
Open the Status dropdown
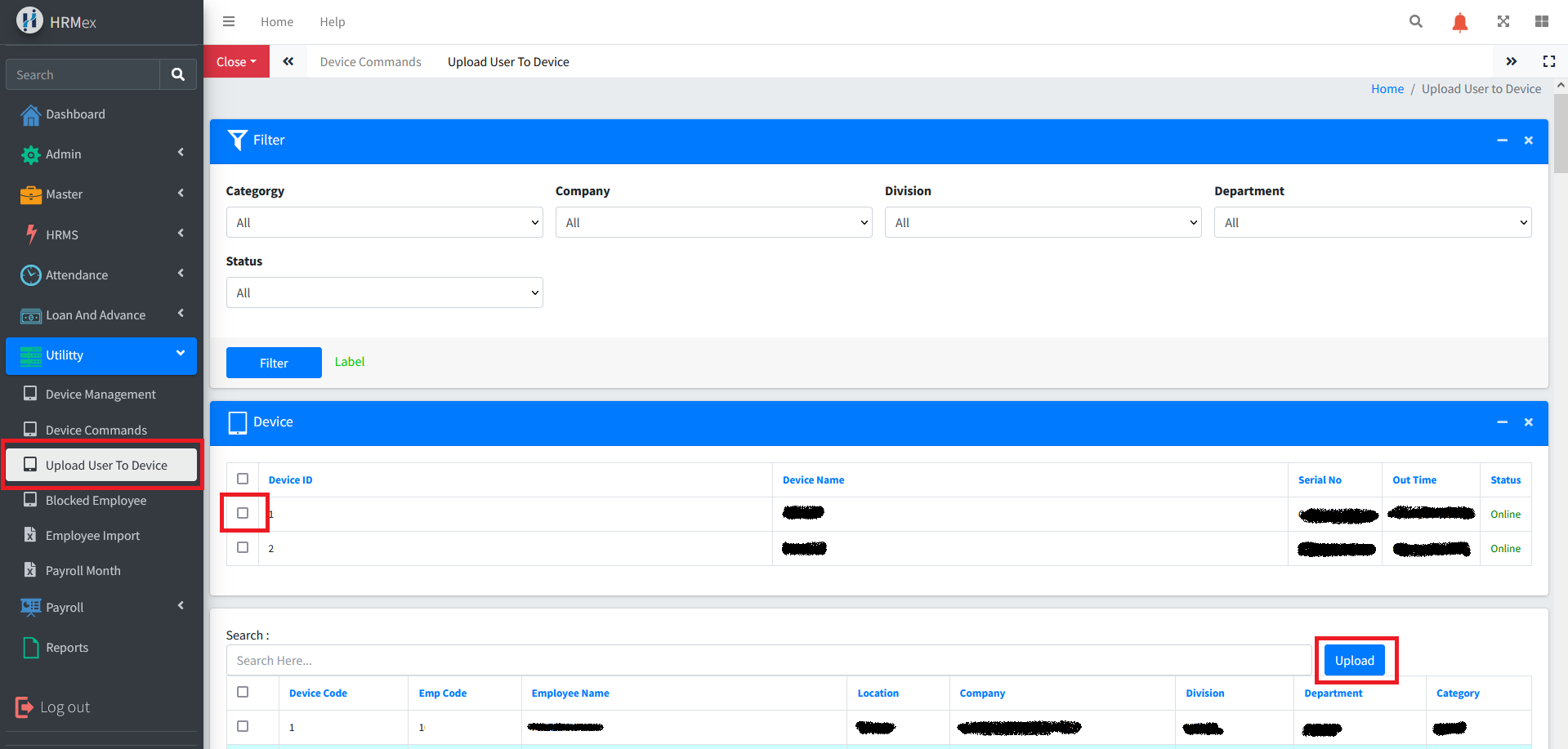384,292
